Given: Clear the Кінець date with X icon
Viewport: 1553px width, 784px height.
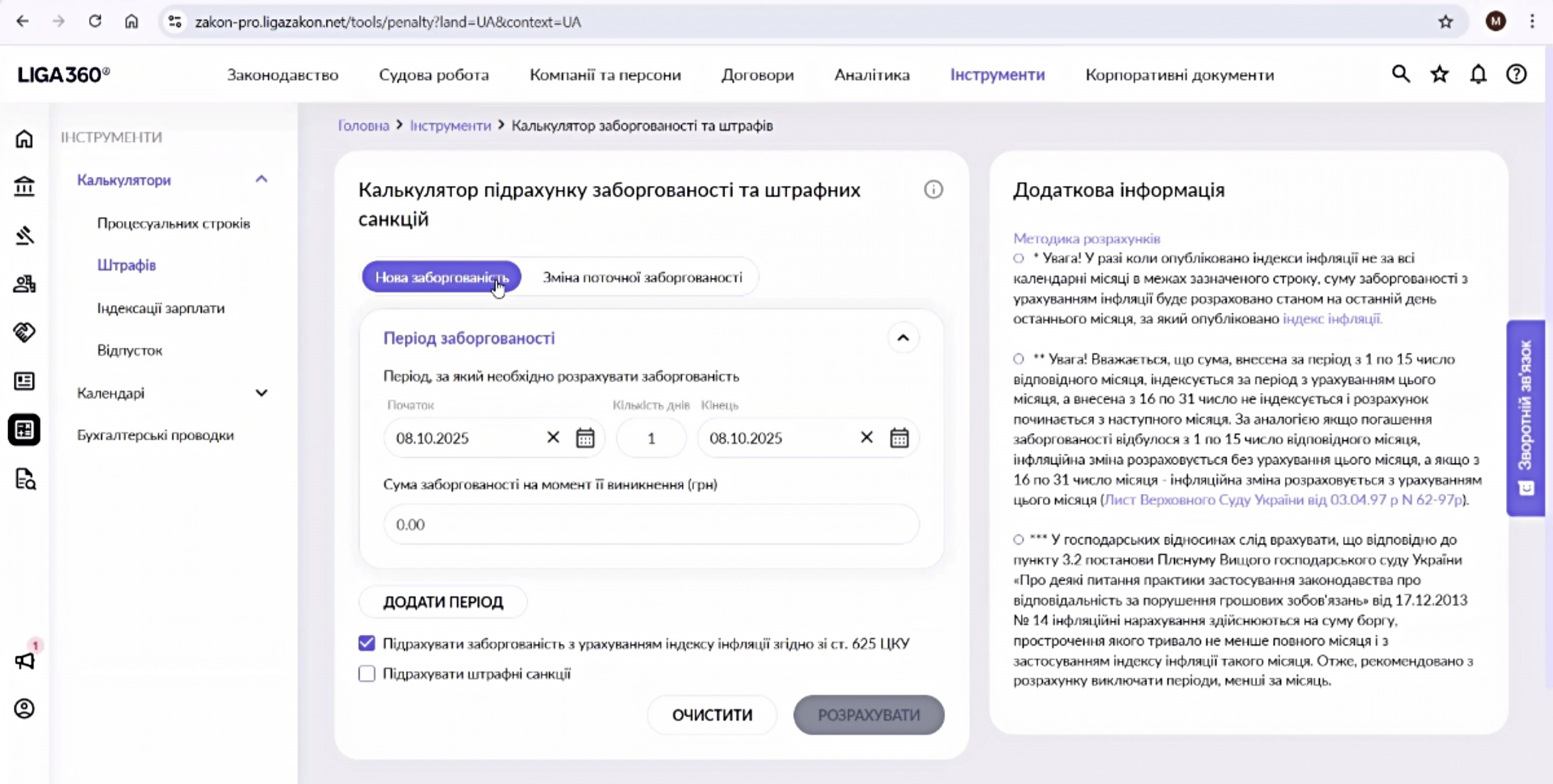Looking at the screenshot, I should coord(866,437).
